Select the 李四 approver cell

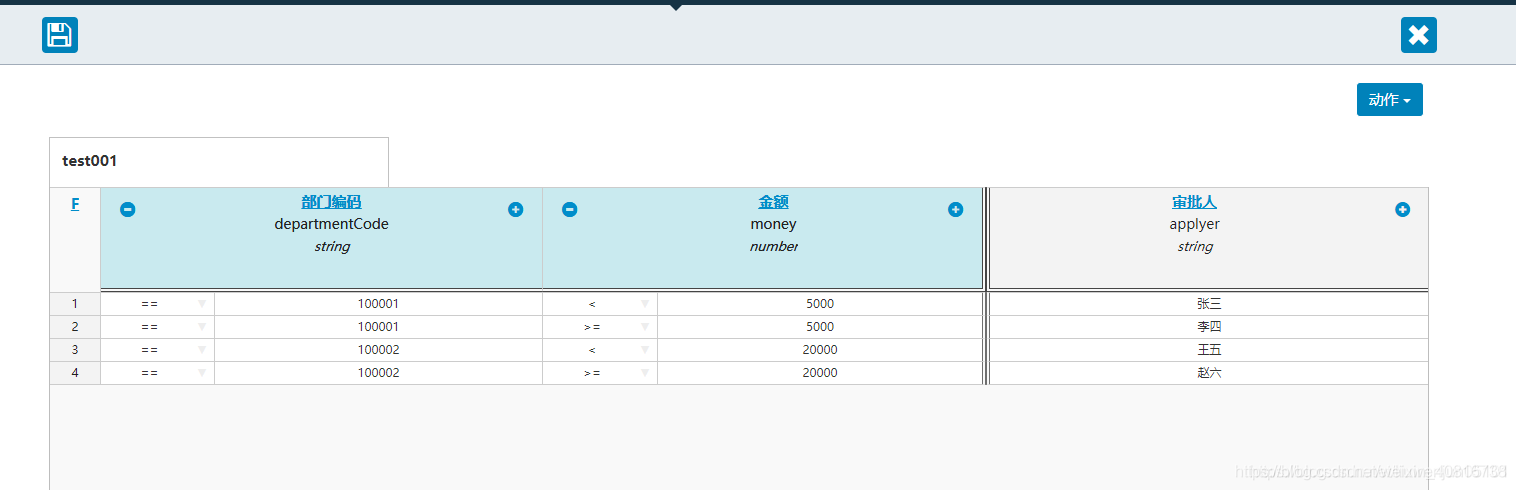[x=1208, y=327]
